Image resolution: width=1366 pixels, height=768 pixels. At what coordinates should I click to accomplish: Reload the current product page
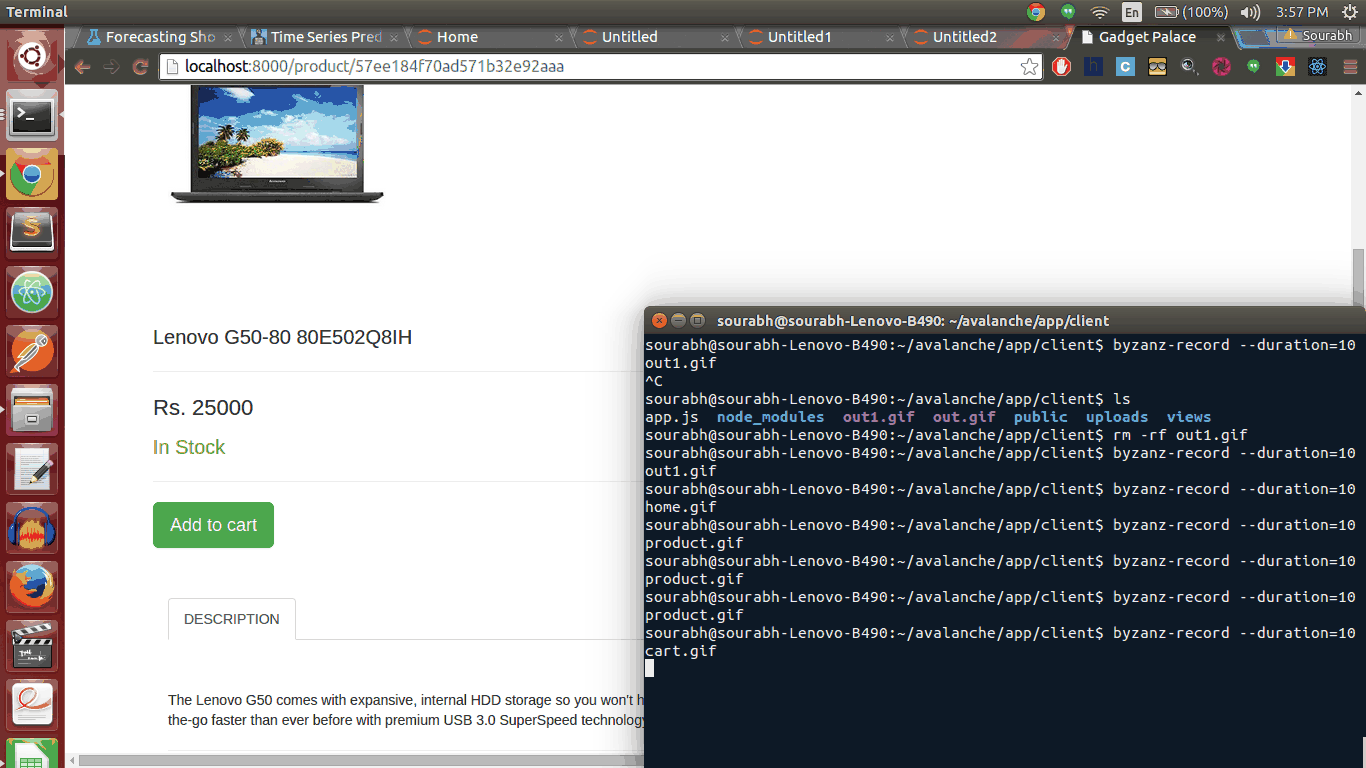click(x=141, y=67)
